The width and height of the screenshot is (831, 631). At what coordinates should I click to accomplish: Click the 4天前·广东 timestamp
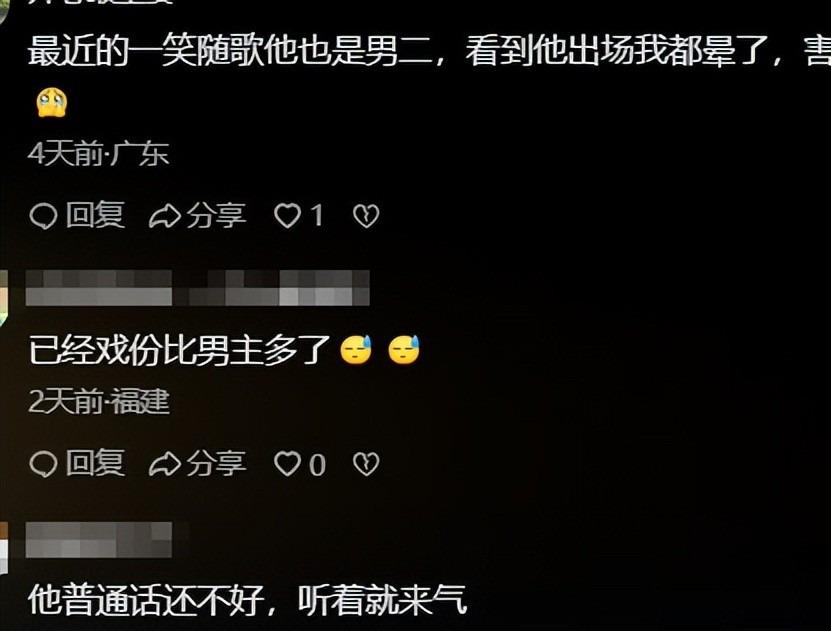pos(99,154)
